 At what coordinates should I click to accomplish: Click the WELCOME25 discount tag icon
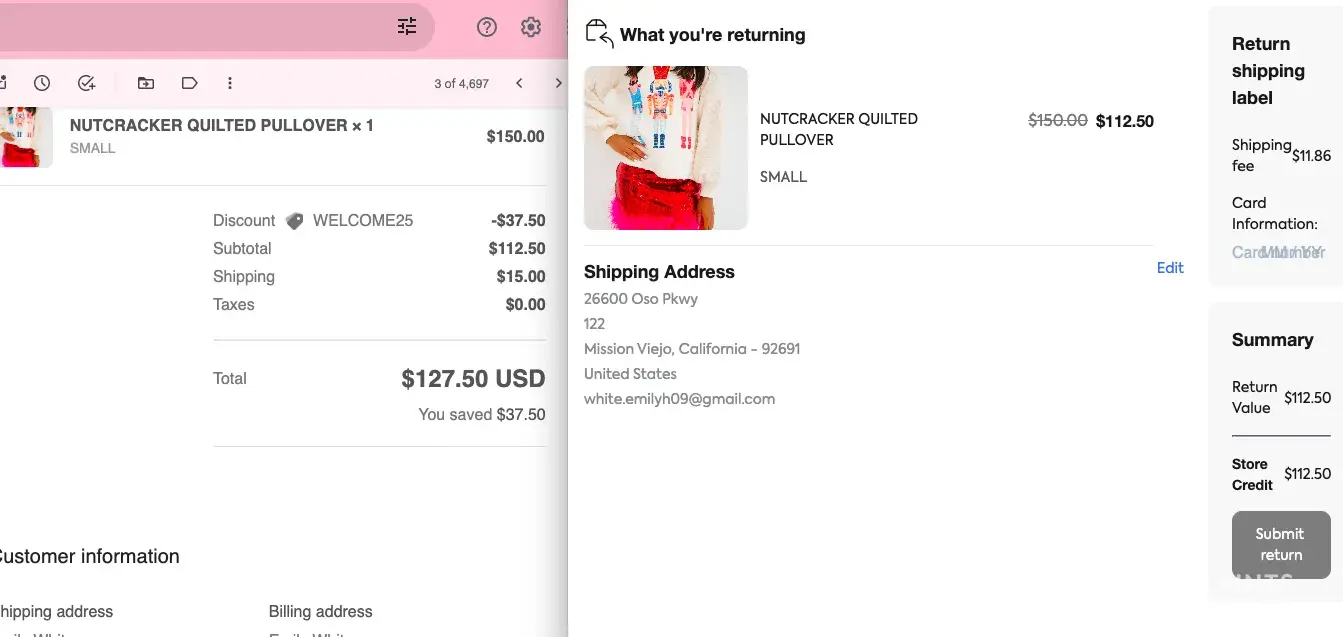point(294,221)
